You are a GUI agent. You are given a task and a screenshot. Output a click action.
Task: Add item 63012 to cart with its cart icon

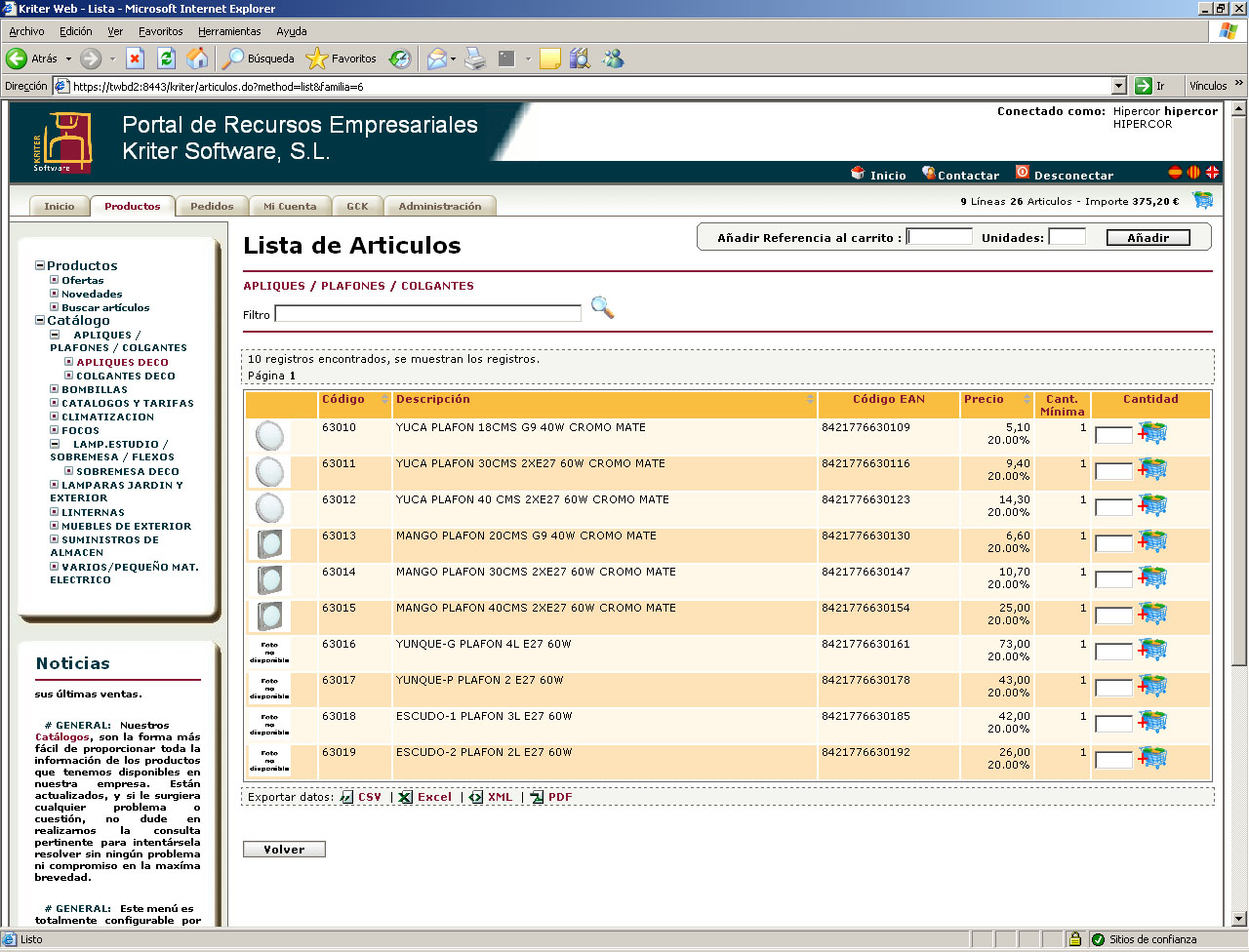[x=1153, y=505]
